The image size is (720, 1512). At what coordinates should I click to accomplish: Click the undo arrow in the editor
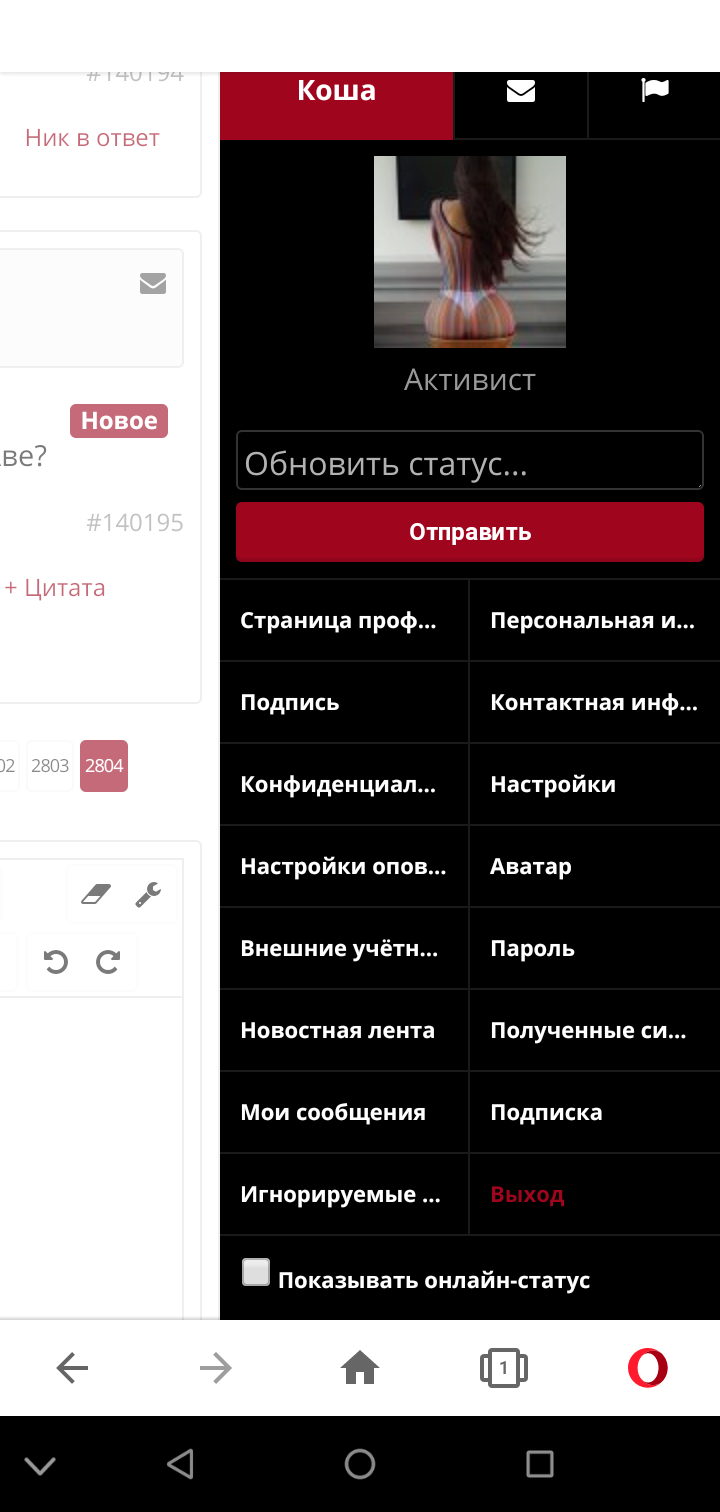(56, 962)
